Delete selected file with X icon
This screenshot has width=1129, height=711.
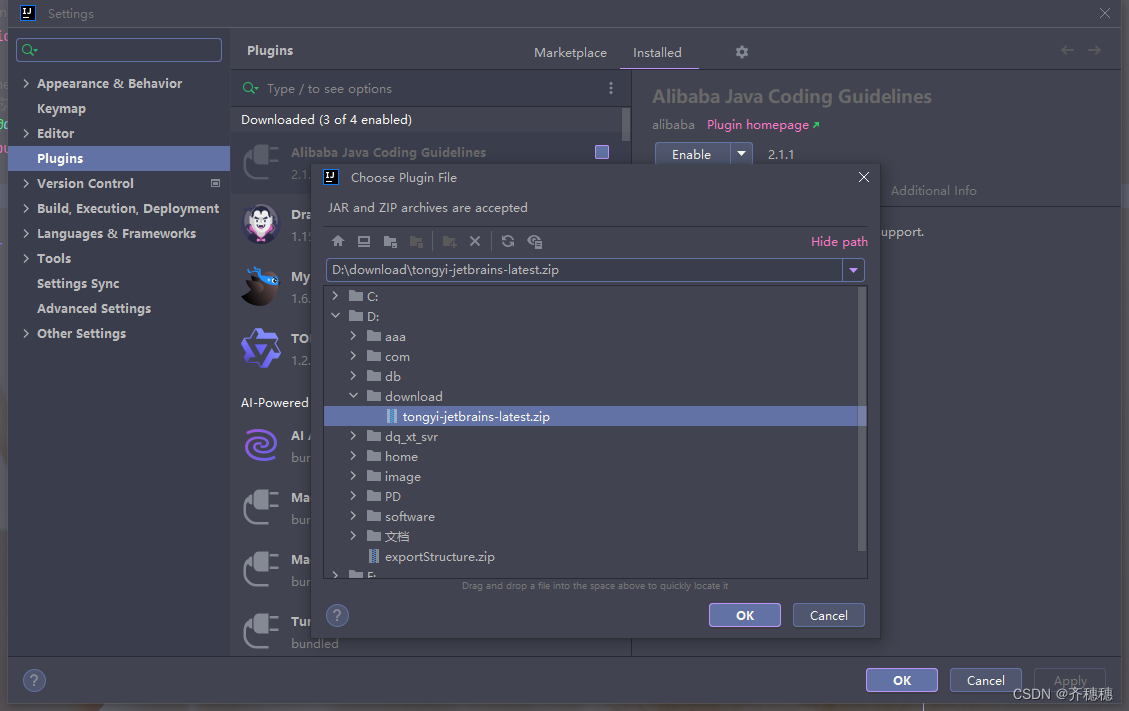point(474,241)
